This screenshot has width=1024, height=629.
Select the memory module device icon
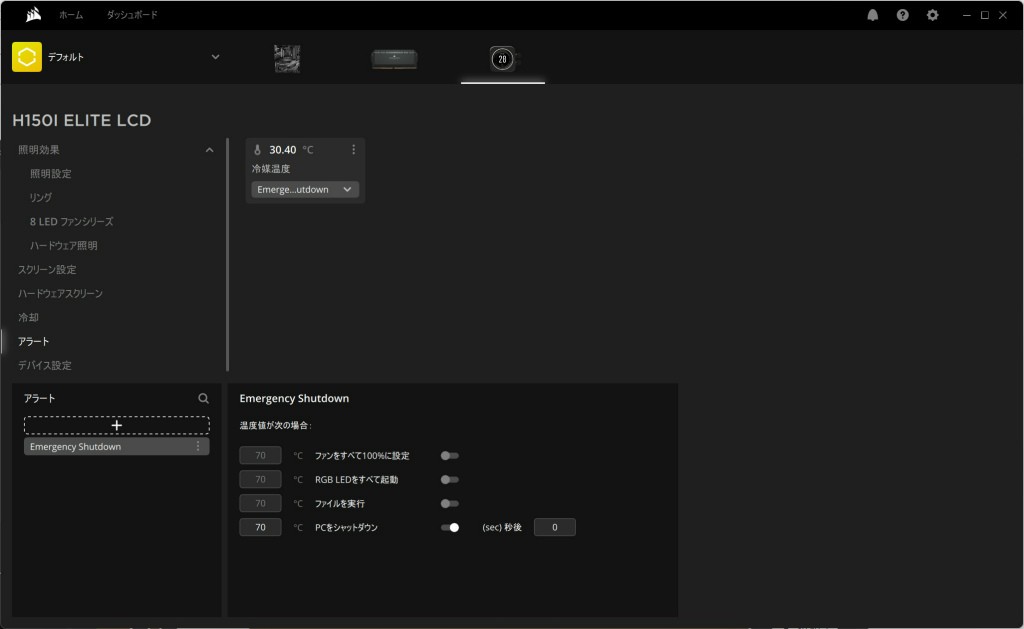coord(394,59)
